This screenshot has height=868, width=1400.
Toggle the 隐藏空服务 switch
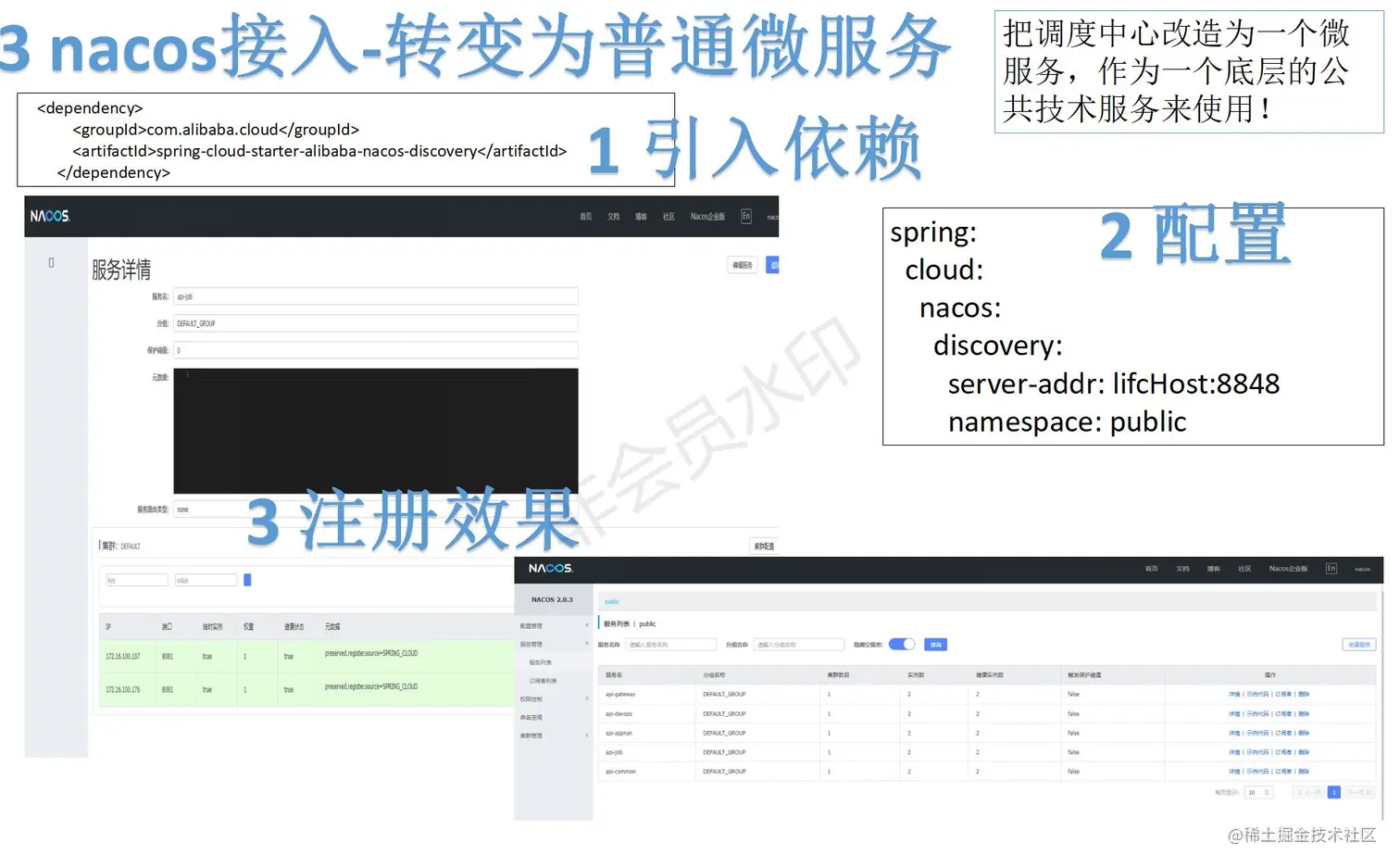pos(902,644)
